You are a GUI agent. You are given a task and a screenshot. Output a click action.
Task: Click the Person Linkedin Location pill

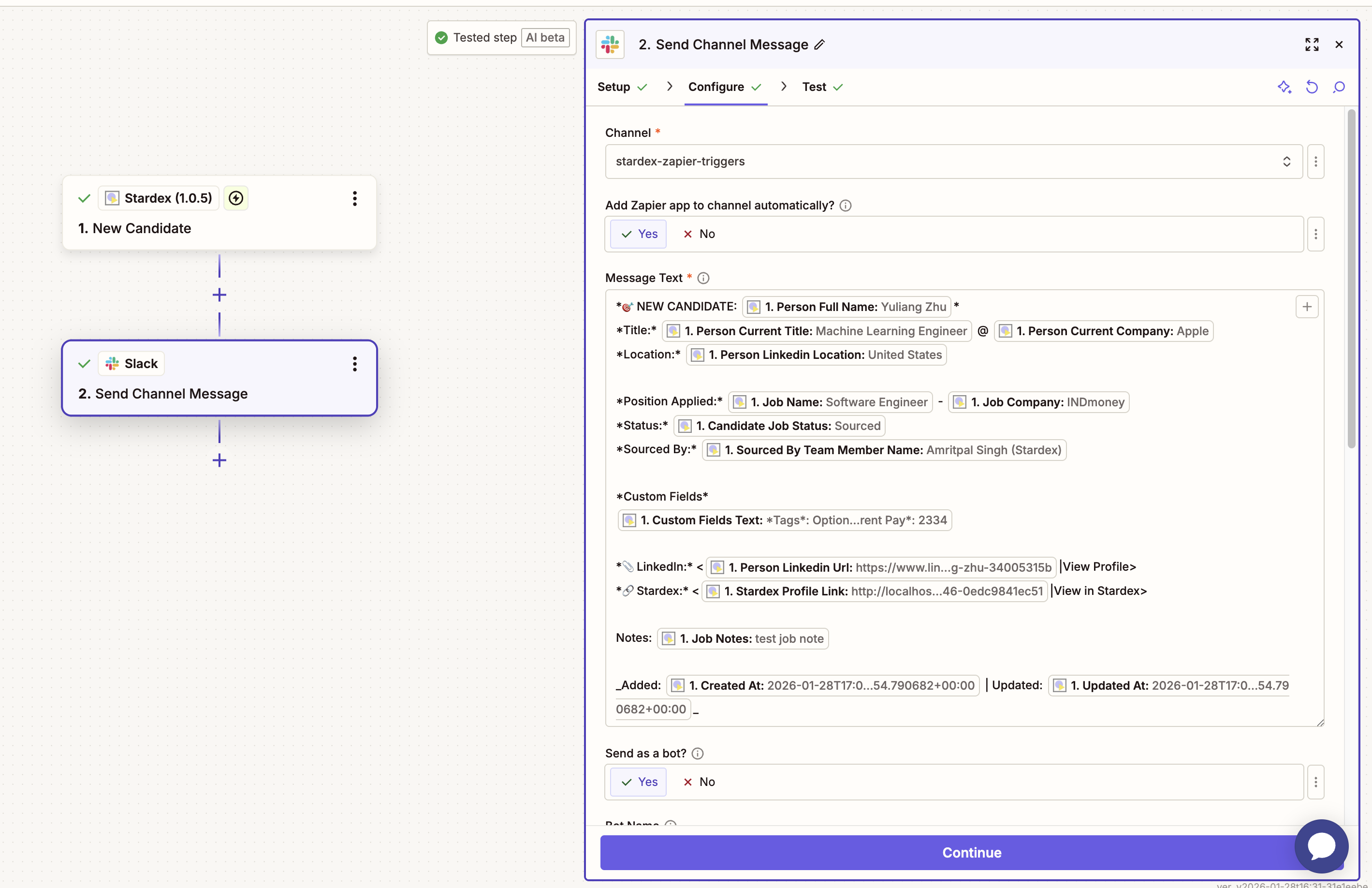coord(816,355)
